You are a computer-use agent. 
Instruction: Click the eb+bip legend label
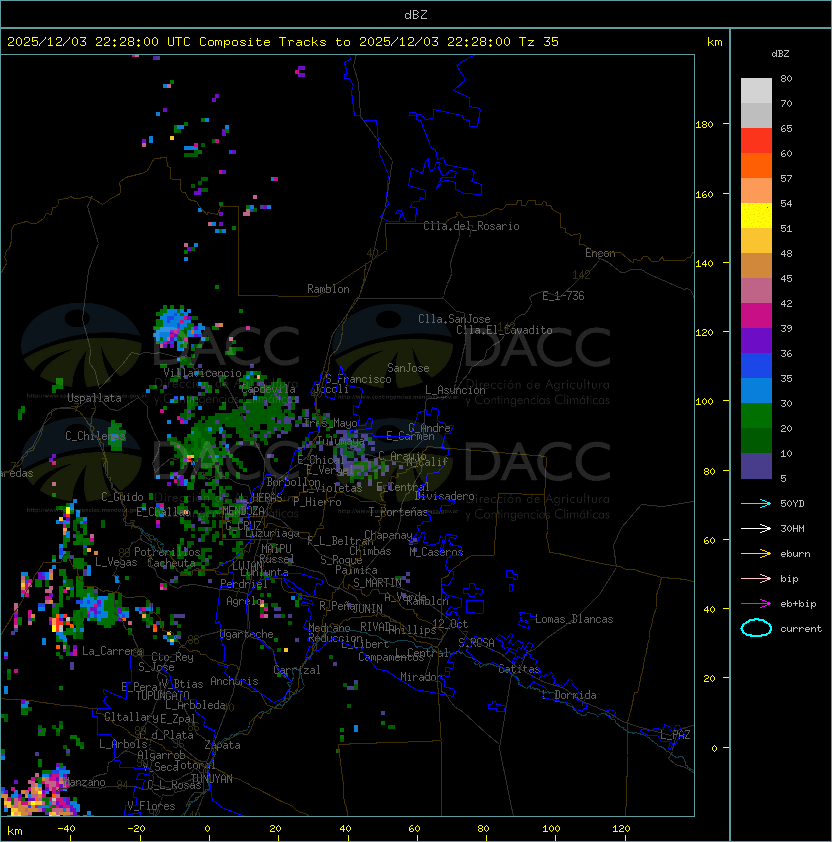[798, 604]
